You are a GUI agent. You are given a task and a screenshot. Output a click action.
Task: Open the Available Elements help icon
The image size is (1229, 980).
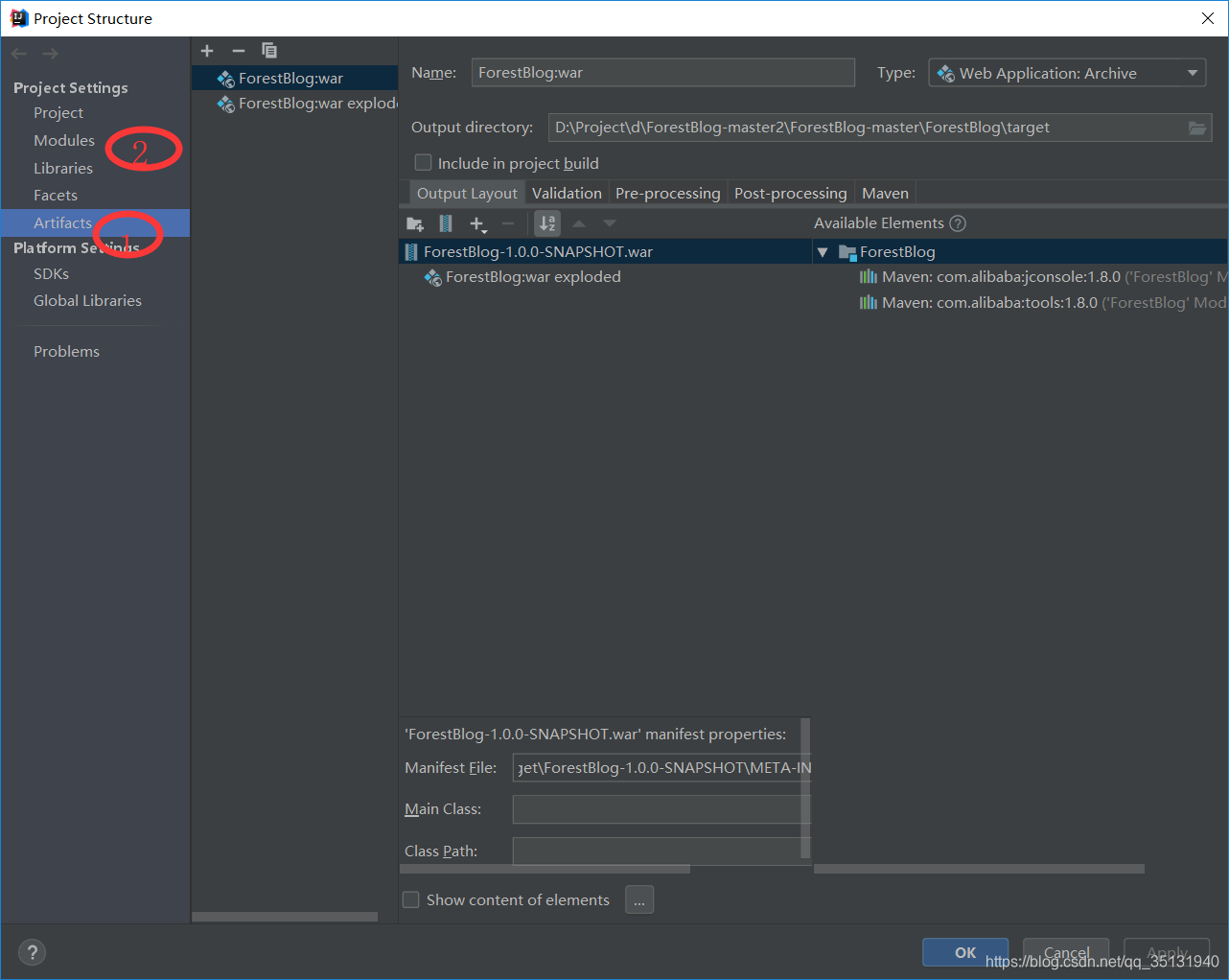tap(958, 223)
